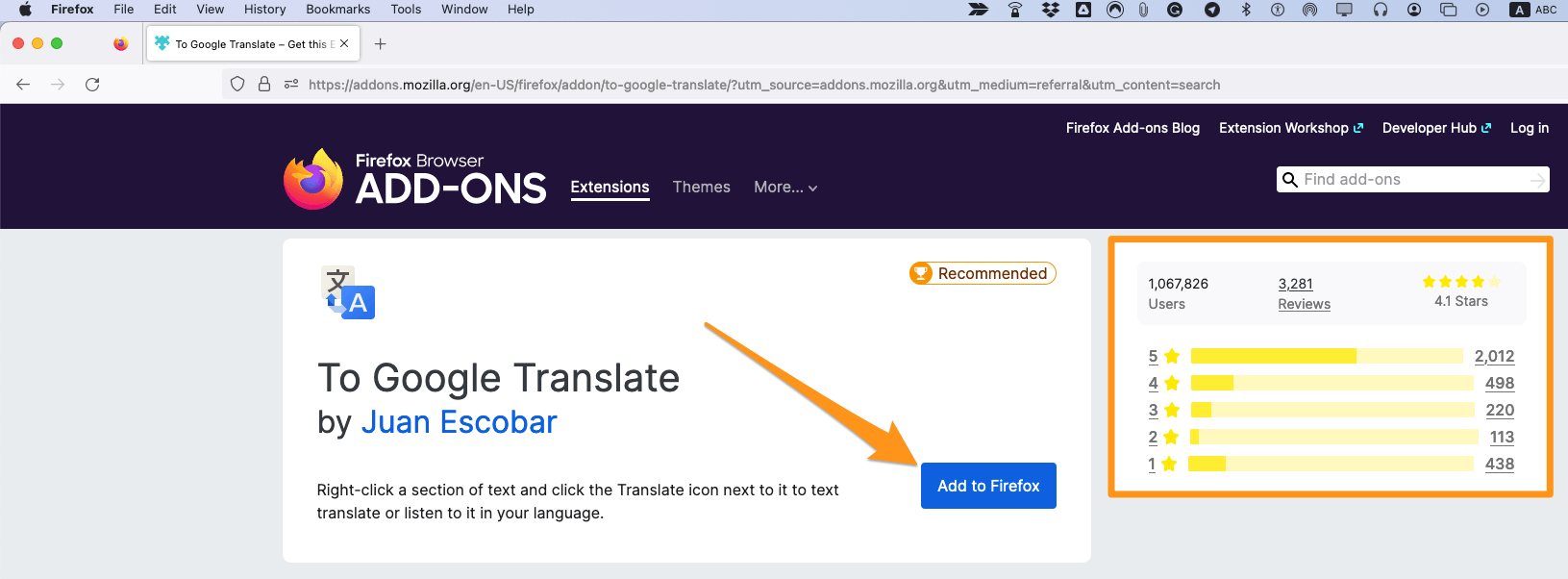1568x579 pixels.
Task: Switch to the Themes tab
Action: tap(702, 187)
